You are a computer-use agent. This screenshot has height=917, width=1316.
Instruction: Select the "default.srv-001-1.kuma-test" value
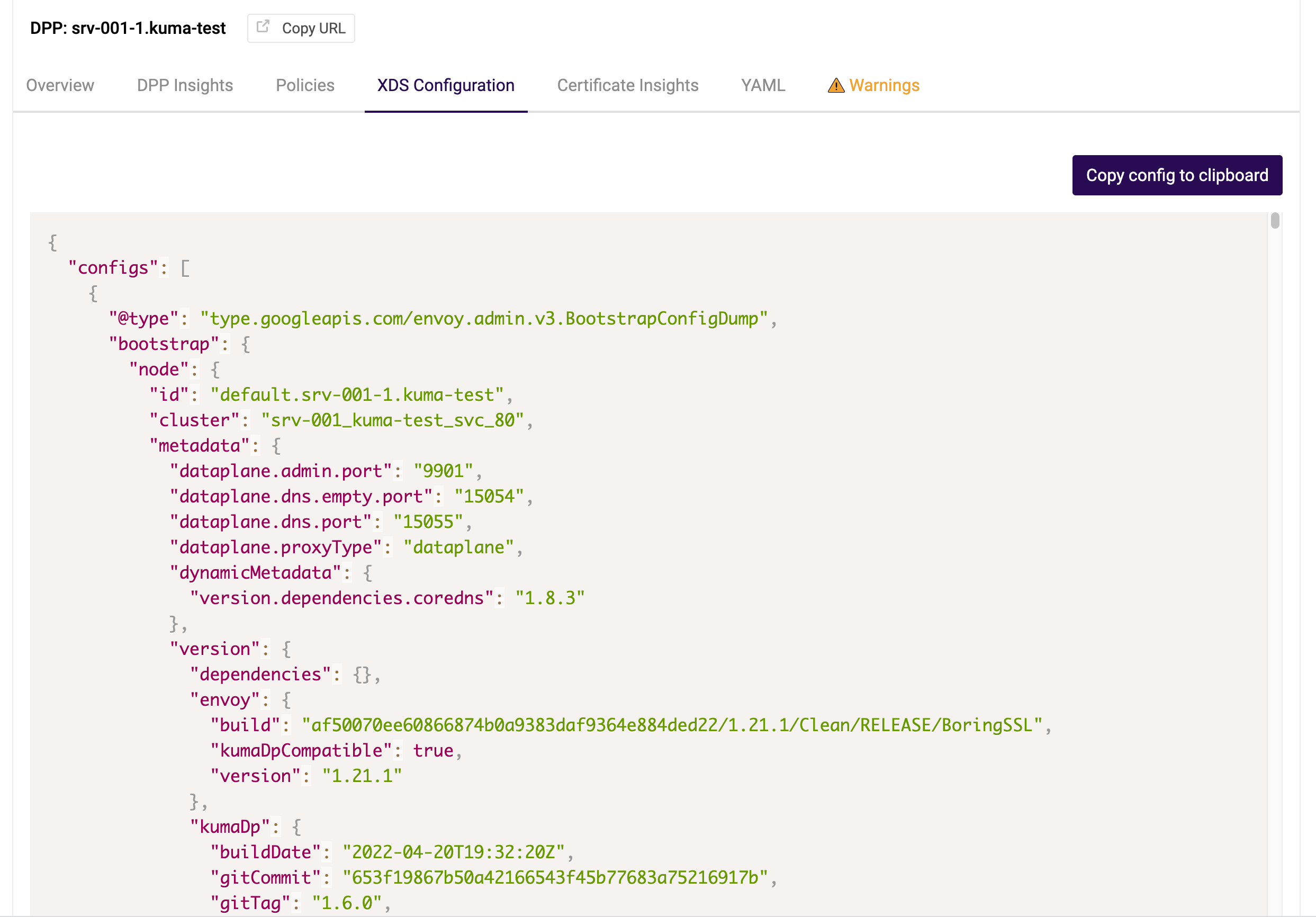(357, 395)
